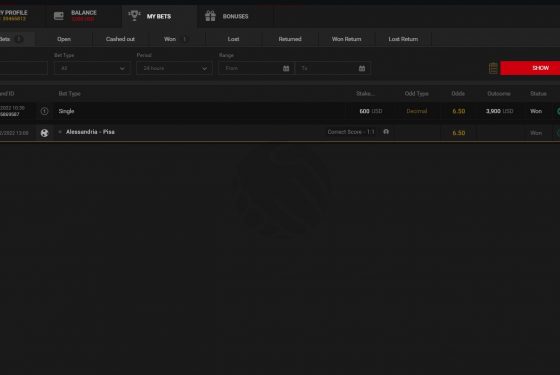Switch to the Cashed out tab
This screenshot has width=560, height=375.
point(120,39)
